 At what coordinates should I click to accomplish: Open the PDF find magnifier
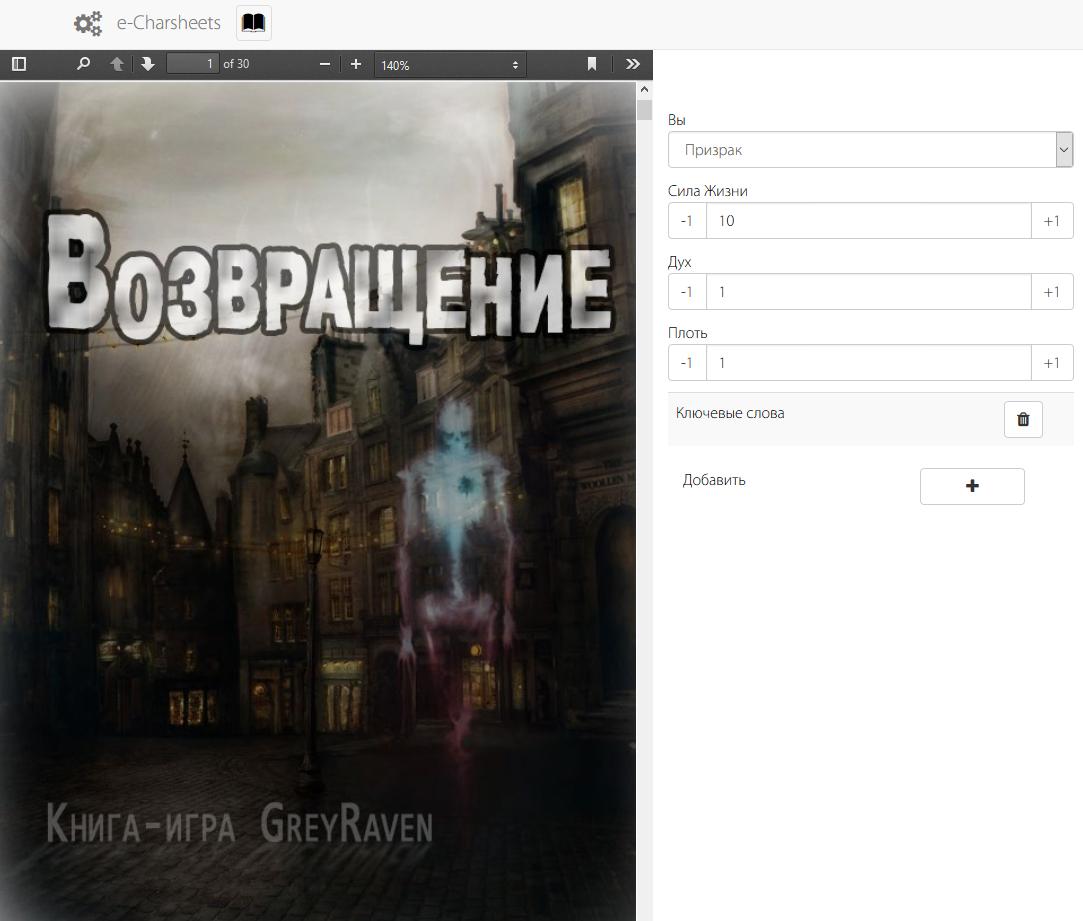tap(83, 64)
